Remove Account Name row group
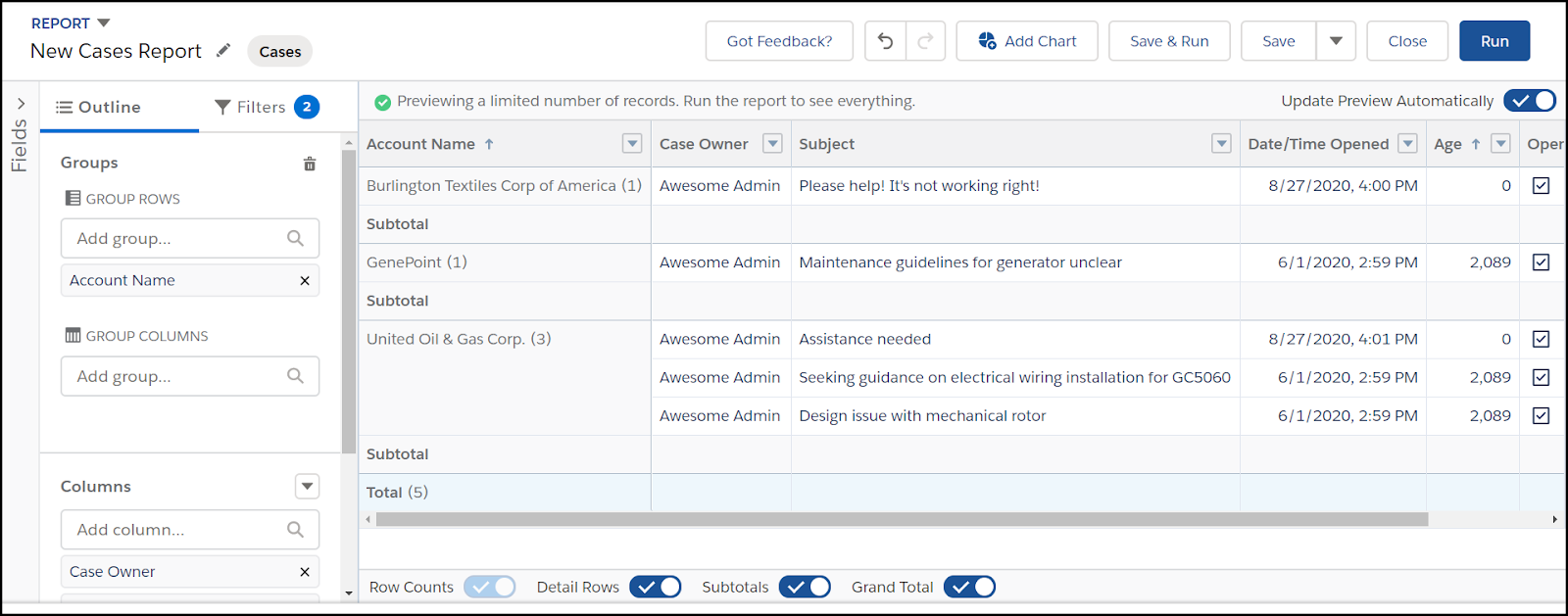 305,281
